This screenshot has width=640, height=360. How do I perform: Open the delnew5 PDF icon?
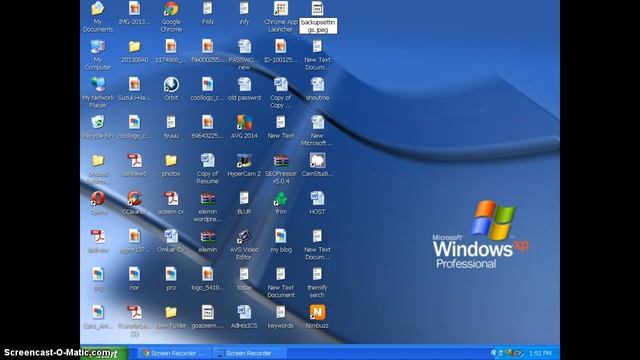134,160
